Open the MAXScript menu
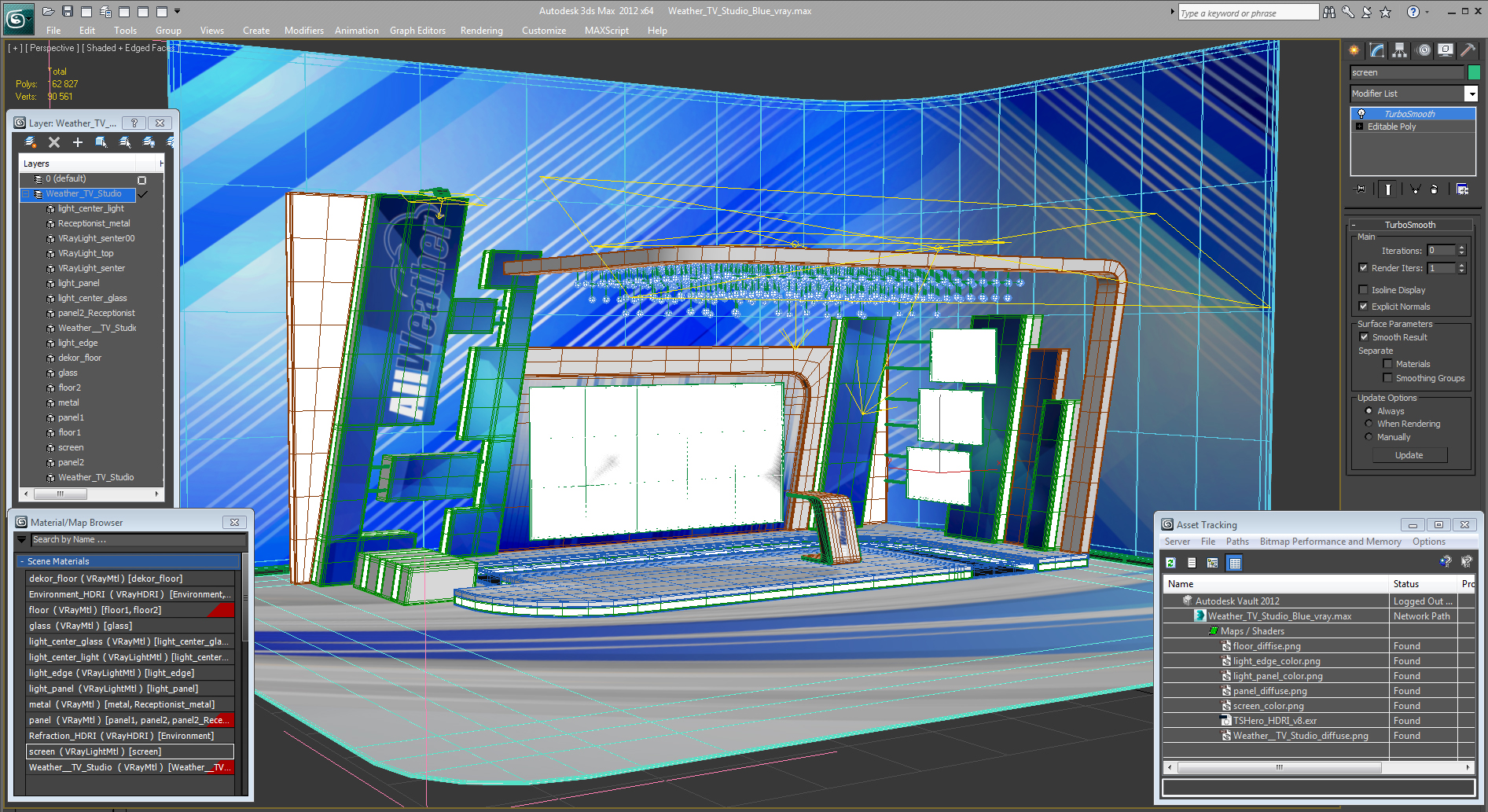Screen dimensions: 1488x812 [606, 31]
